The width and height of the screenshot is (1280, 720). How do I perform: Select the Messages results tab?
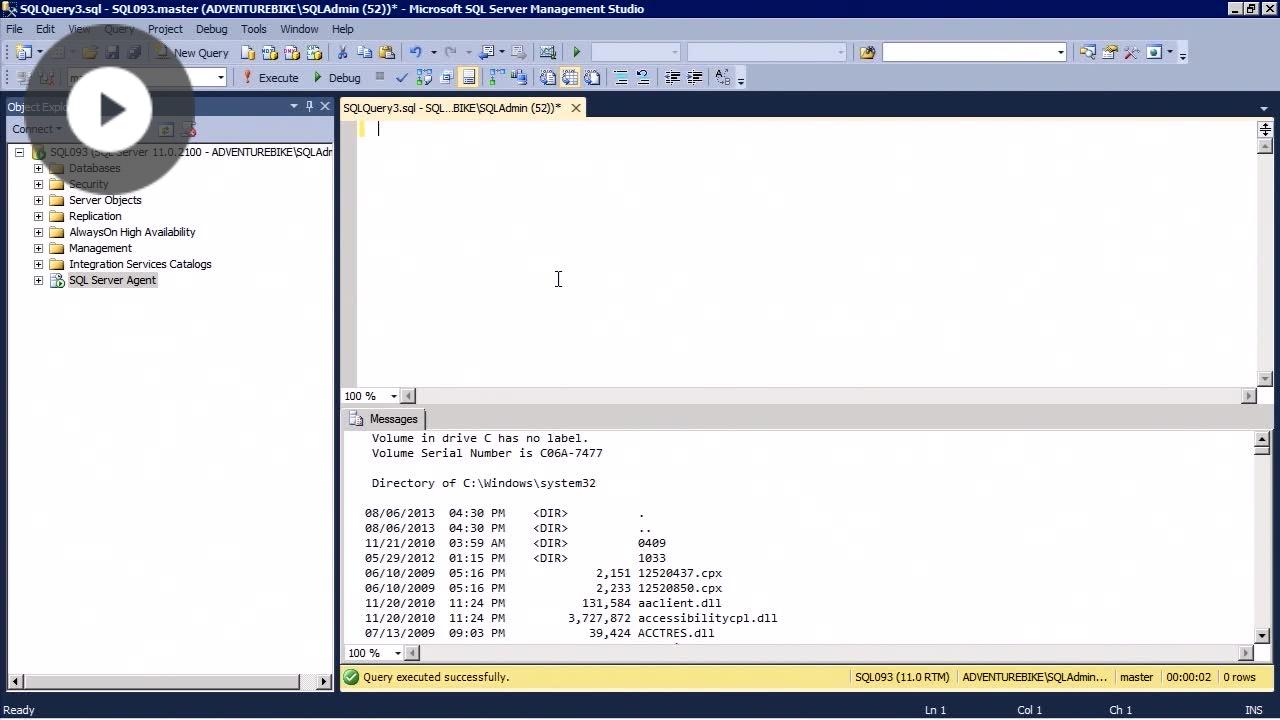tap(384, 419)
